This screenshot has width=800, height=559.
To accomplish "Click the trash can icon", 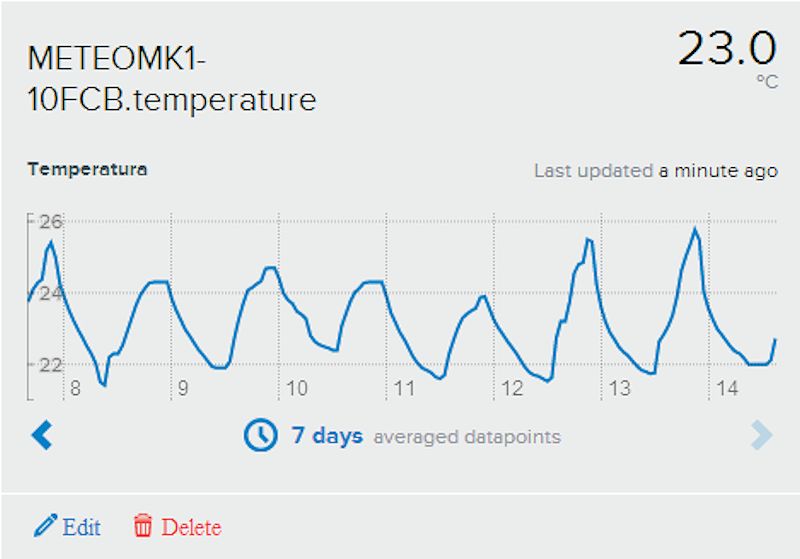I will pos(143,525).
